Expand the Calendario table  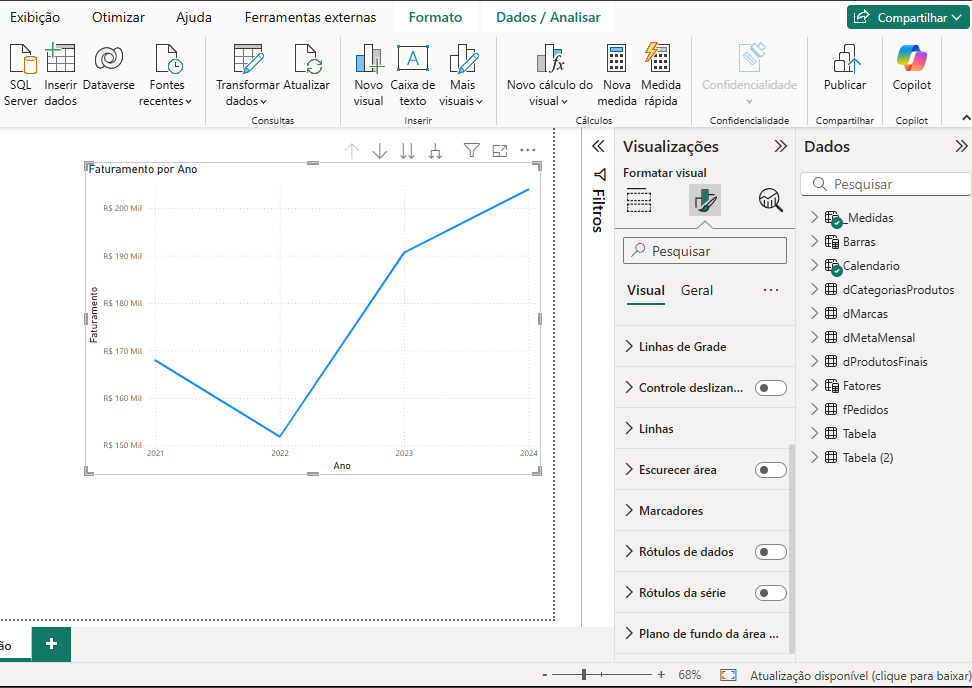click(x=815, y=265)
